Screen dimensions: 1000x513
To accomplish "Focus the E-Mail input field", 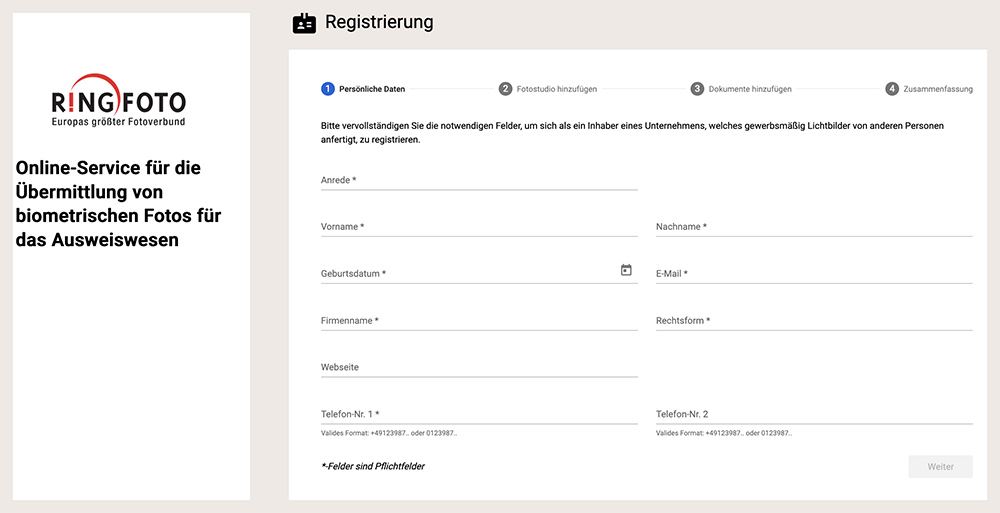I will pos(814,273).
